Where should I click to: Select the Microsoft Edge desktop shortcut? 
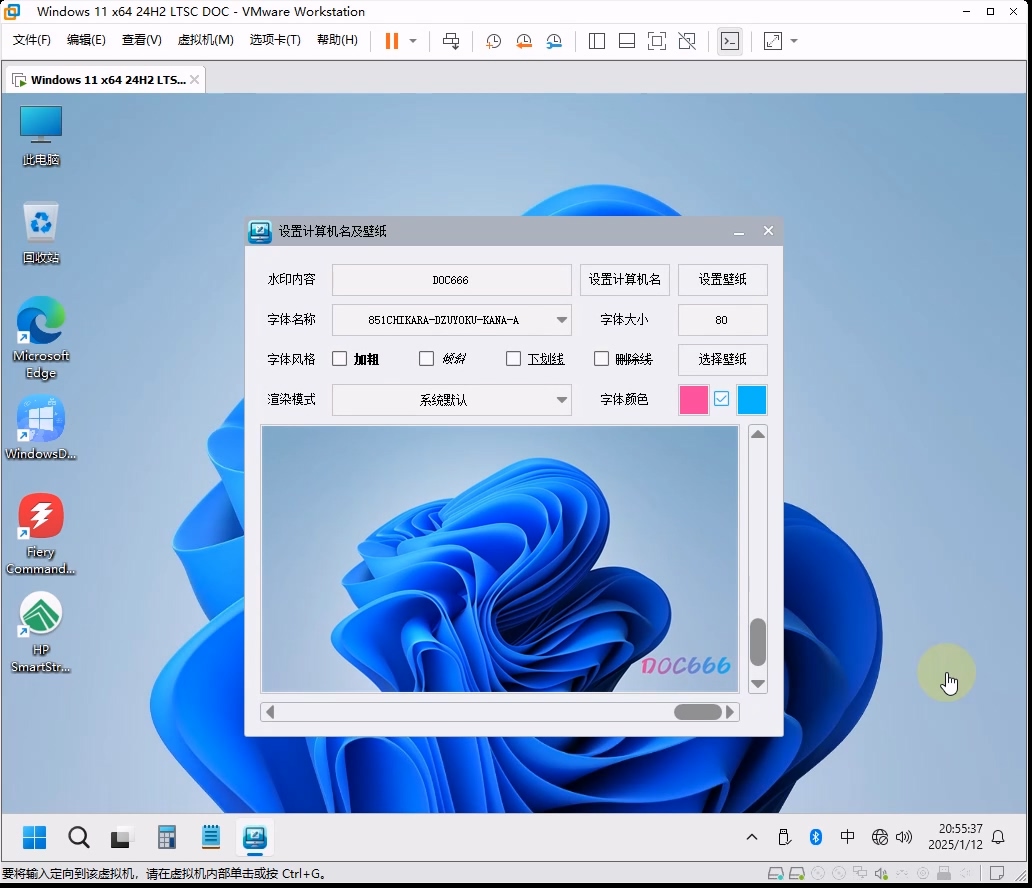tap(41, 338)
